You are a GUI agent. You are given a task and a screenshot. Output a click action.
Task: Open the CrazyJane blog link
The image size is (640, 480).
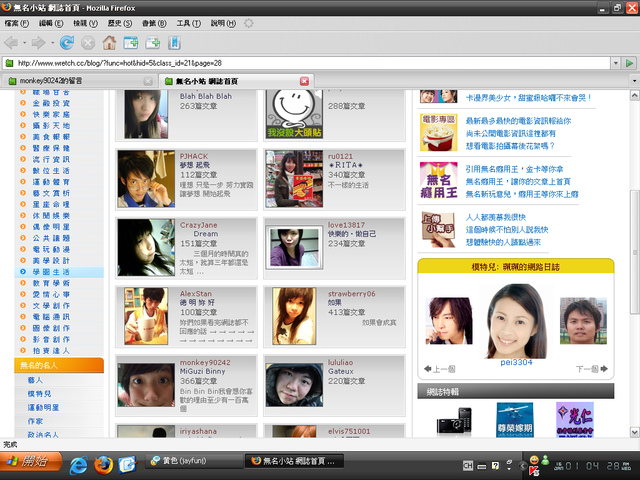point(198,225)
